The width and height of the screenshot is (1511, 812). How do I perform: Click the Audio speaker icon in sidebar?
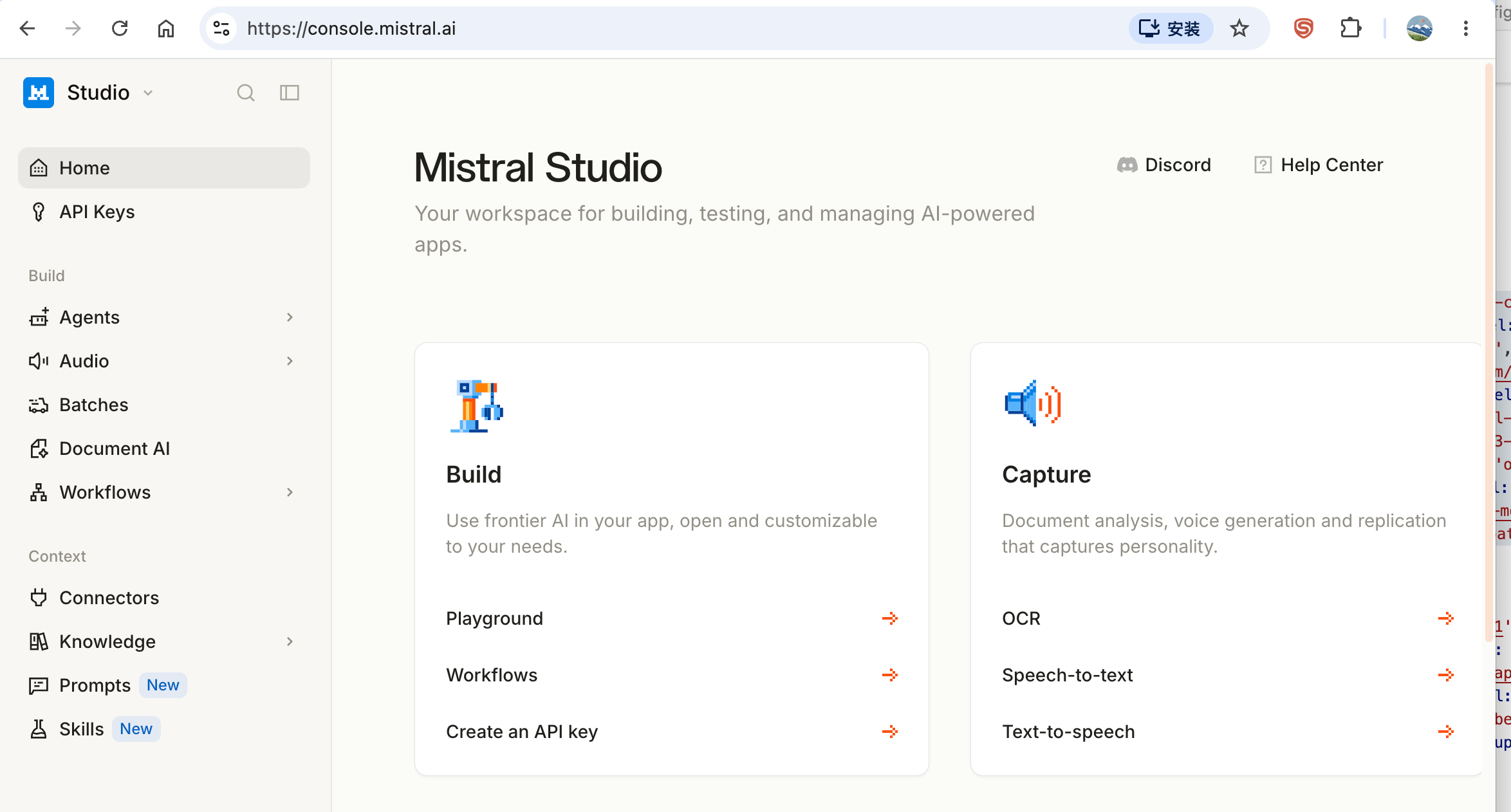click(39, 361)
